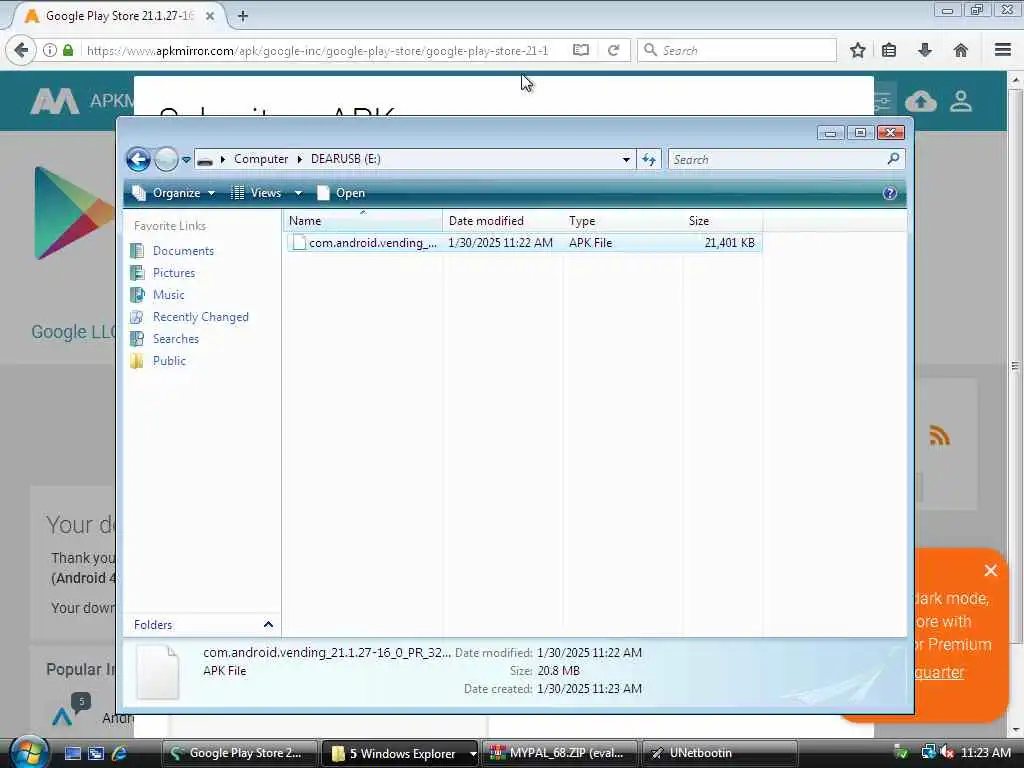Click the Explorer help question mark icon
Screen dimensions: 1024x768
tap(889, 193)
